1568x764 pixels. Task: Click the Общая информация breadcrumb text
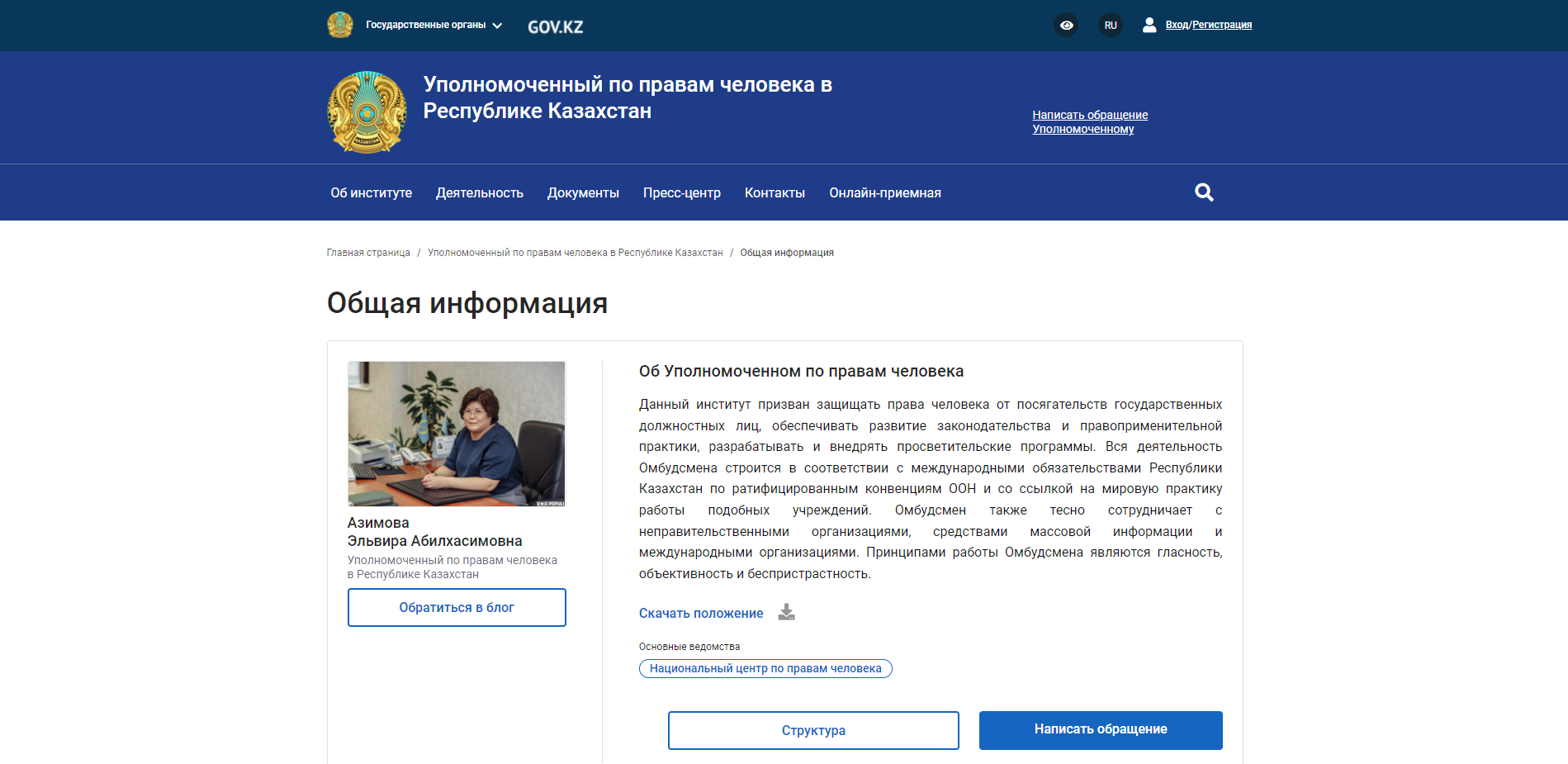pos(787,253)
